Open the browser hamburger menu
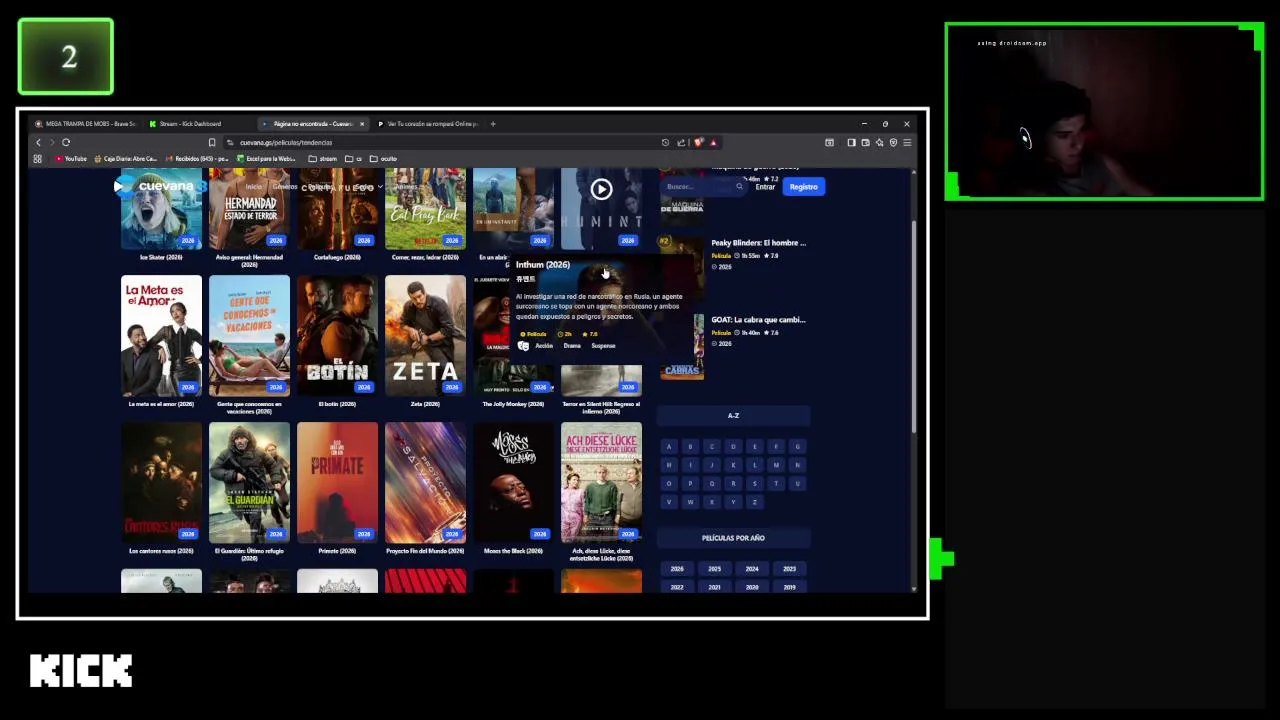This screenshot has width=1280, height=720. click(907, 143)
